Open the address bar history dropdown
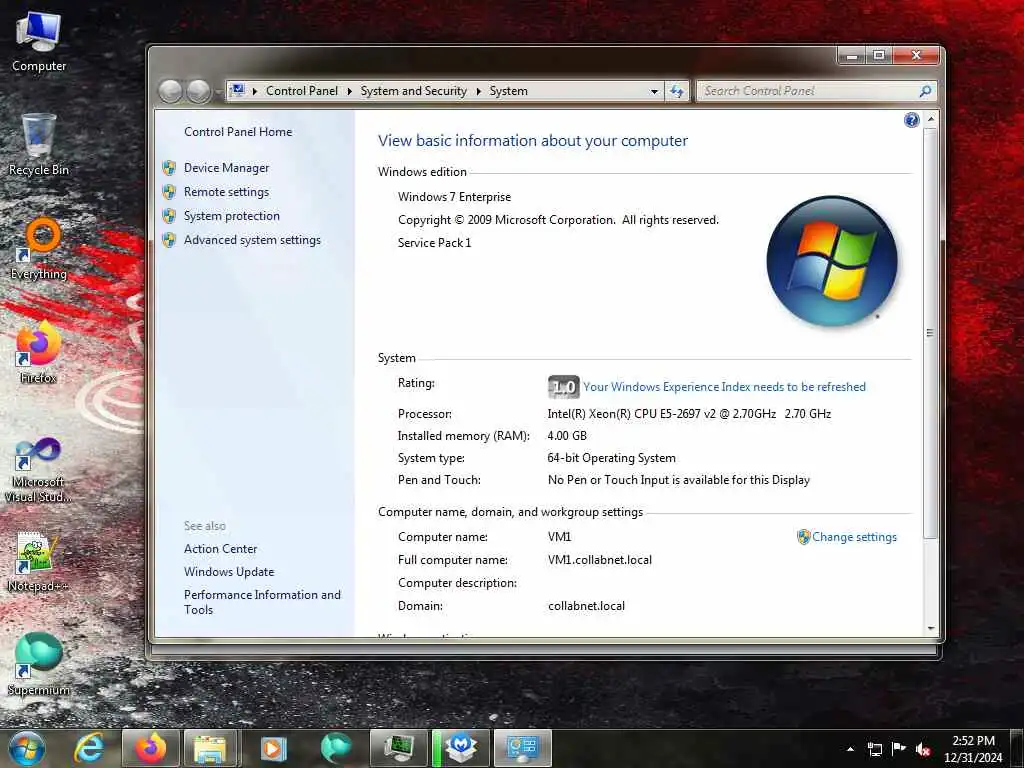1024x768 pixels. [x=654, y=91]
